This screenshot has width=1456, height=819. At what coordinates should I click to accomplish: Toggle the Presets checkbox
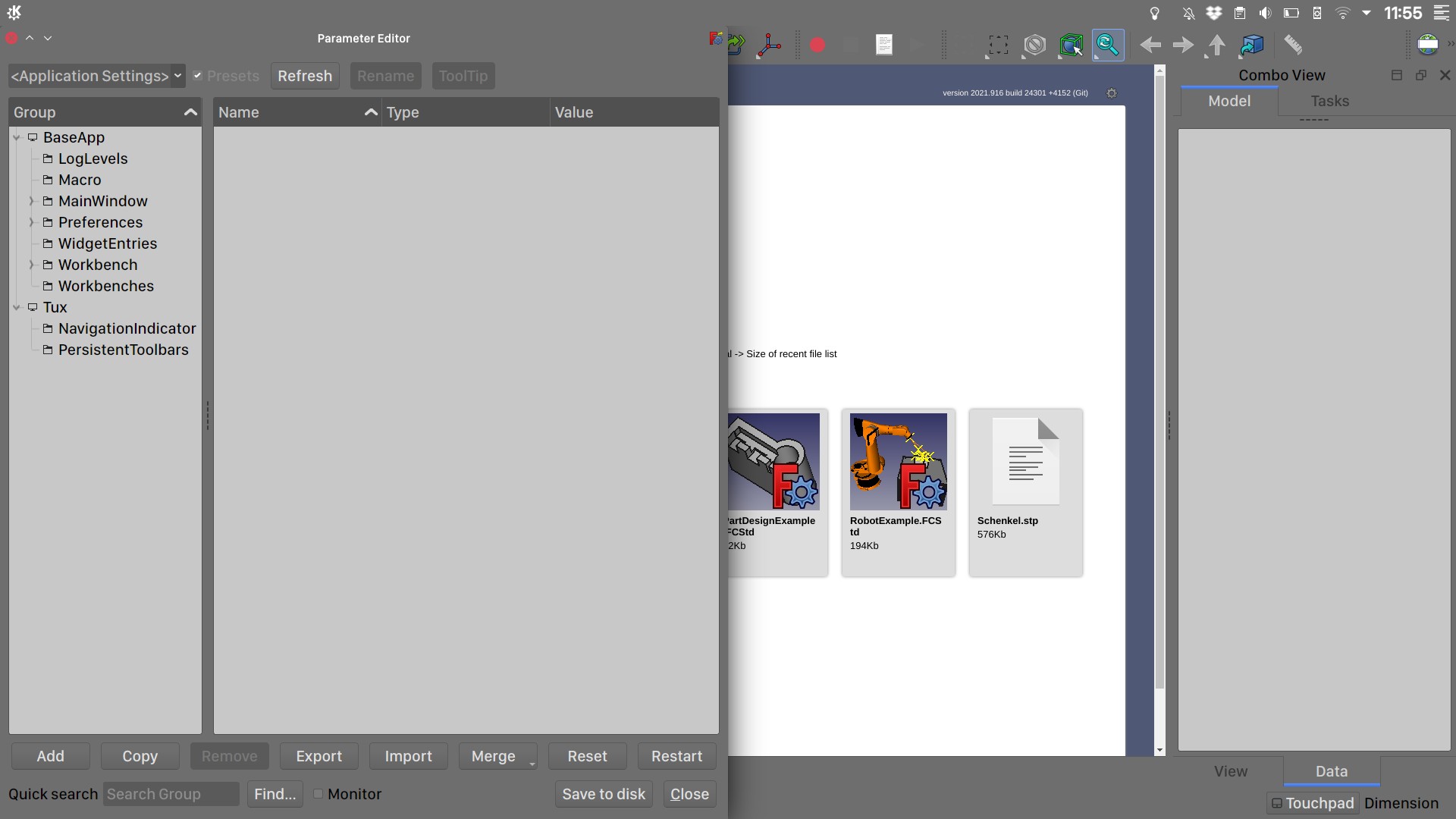198,76
